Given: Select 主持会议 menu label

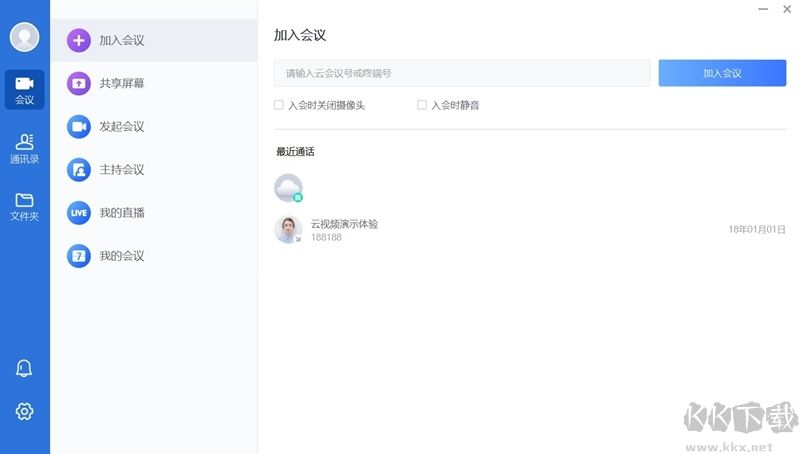Looking at the screenshot, I should tap(122, 169).
